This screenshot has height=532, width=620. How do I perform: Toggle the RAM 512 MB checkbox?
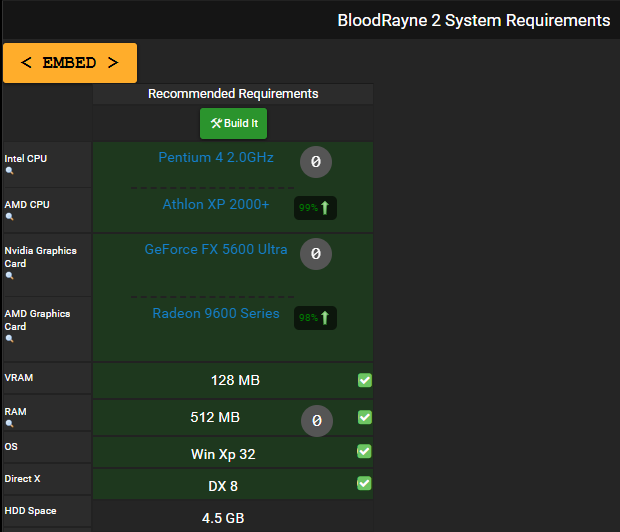[365, 417]
